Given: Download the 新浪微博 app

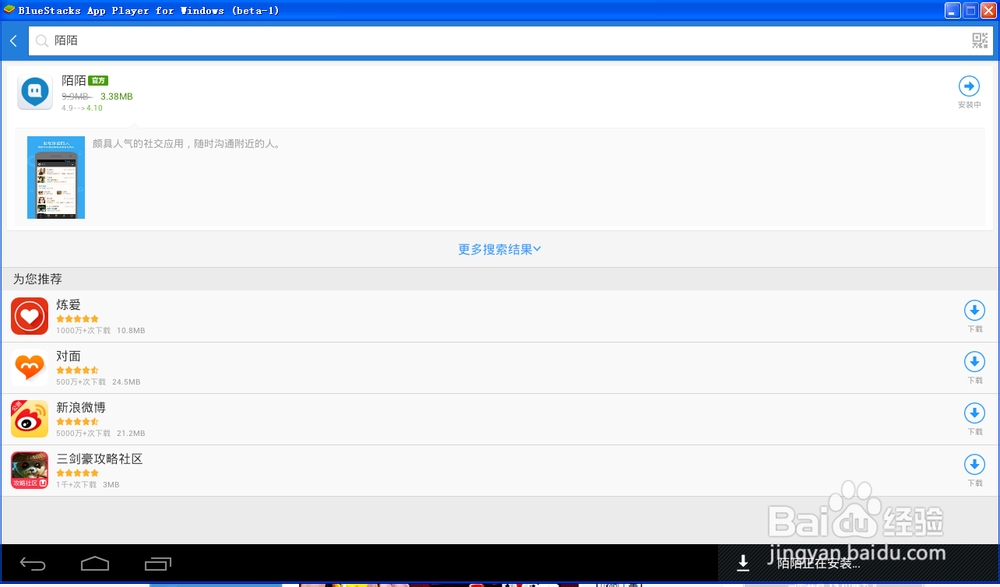Looking at the screenshot, I should click(x=974, y=413).
